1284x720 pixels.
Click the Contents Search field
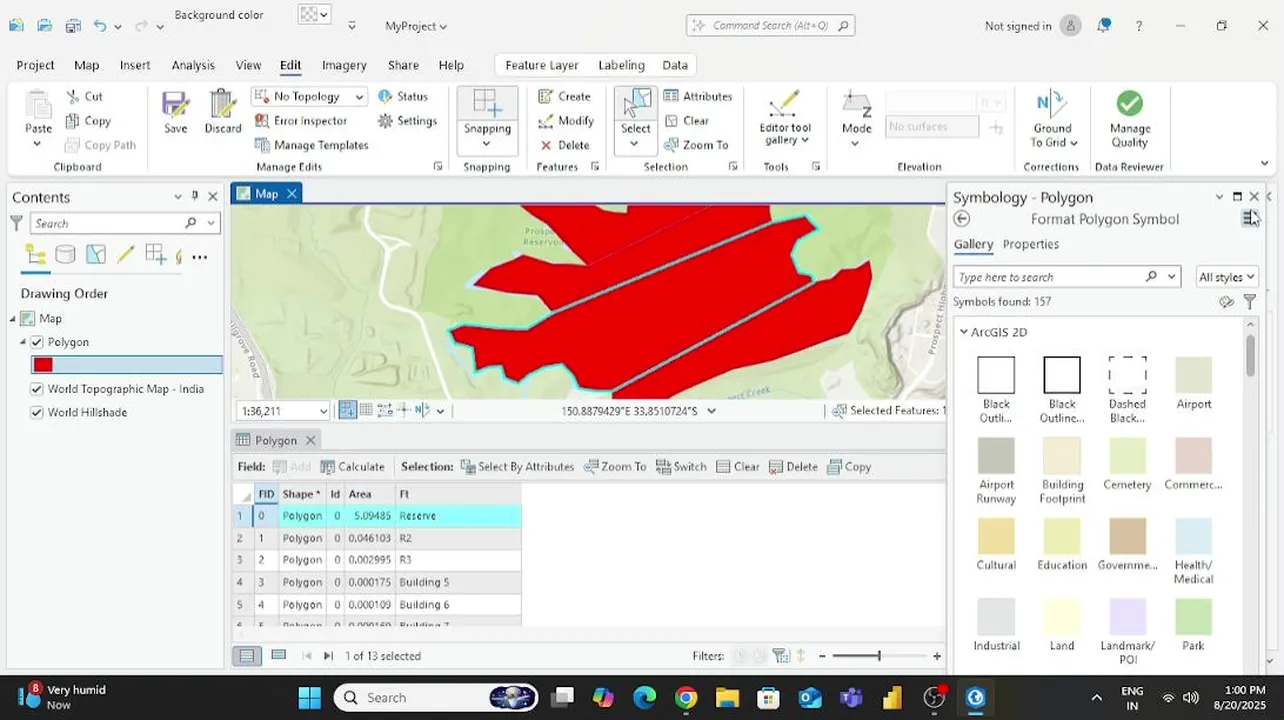[126, 223]
